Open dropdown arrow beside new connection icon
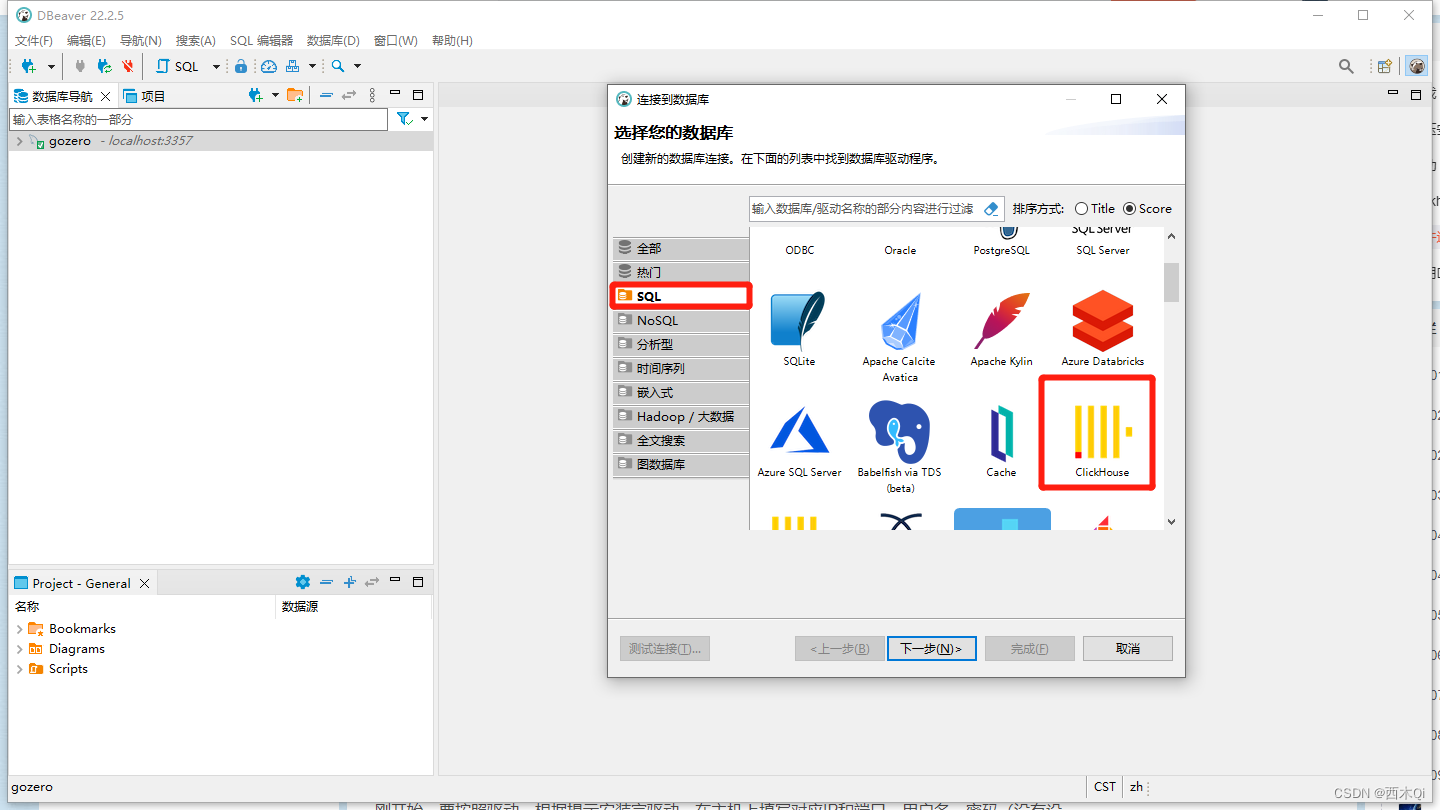Image resolution: width=1440 pixels, height=810 pixels. 51,67
